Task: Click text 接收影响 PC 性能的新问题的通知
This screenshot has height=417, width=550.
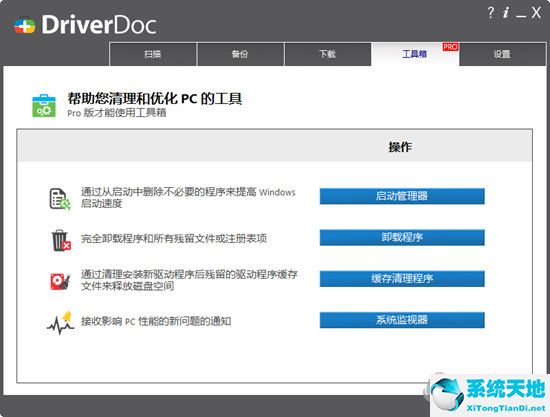Action: click(156, 321)
